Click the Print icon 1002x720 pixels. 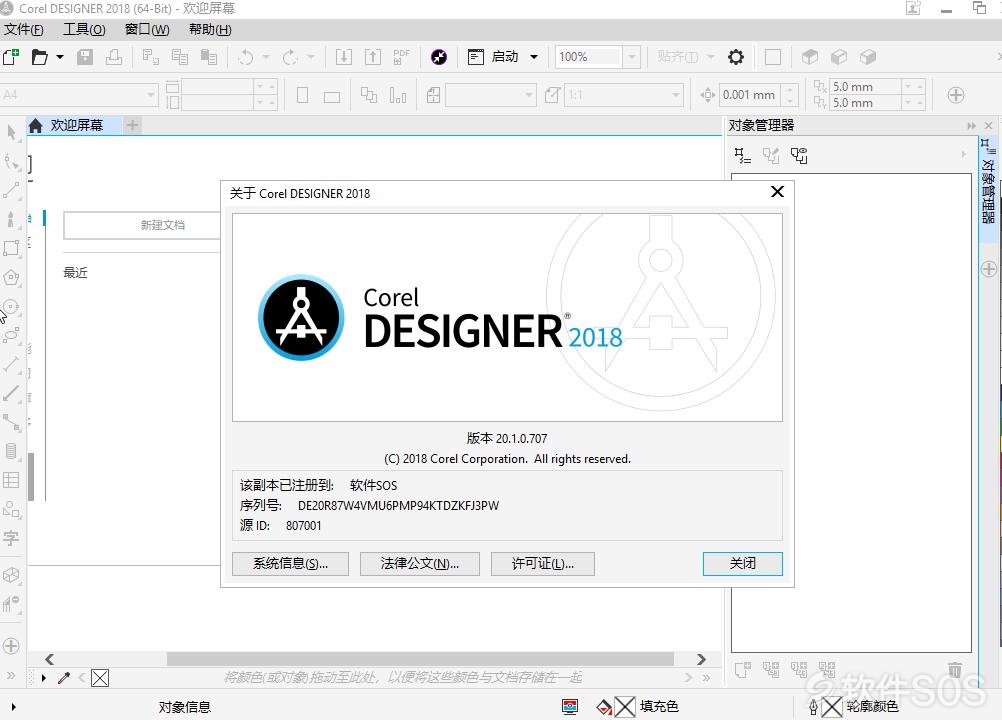pyautogui.click(x=114, y=57)
